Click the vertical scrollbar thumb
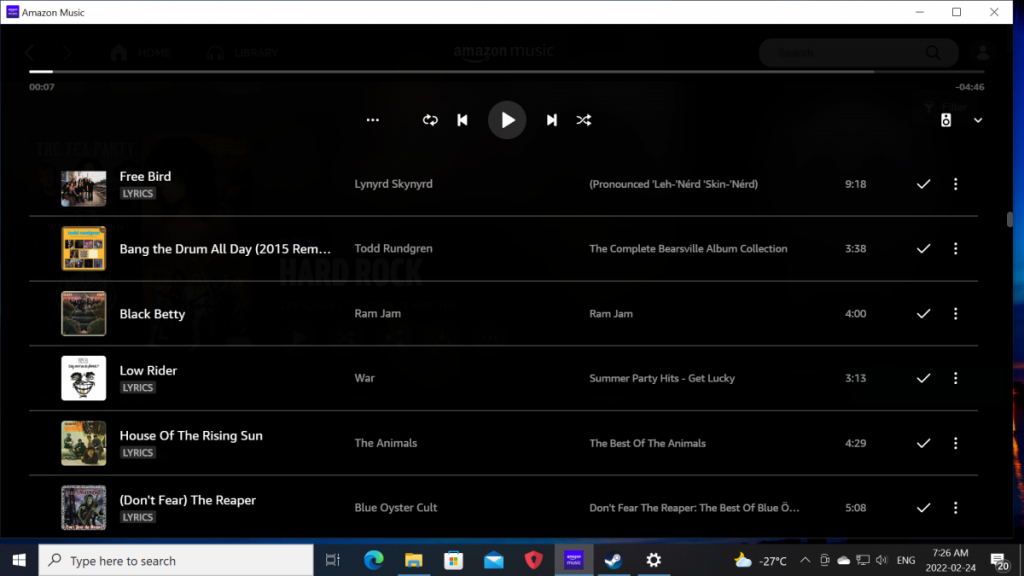This screenshot has width=1024, height=576. (1010, 219)
